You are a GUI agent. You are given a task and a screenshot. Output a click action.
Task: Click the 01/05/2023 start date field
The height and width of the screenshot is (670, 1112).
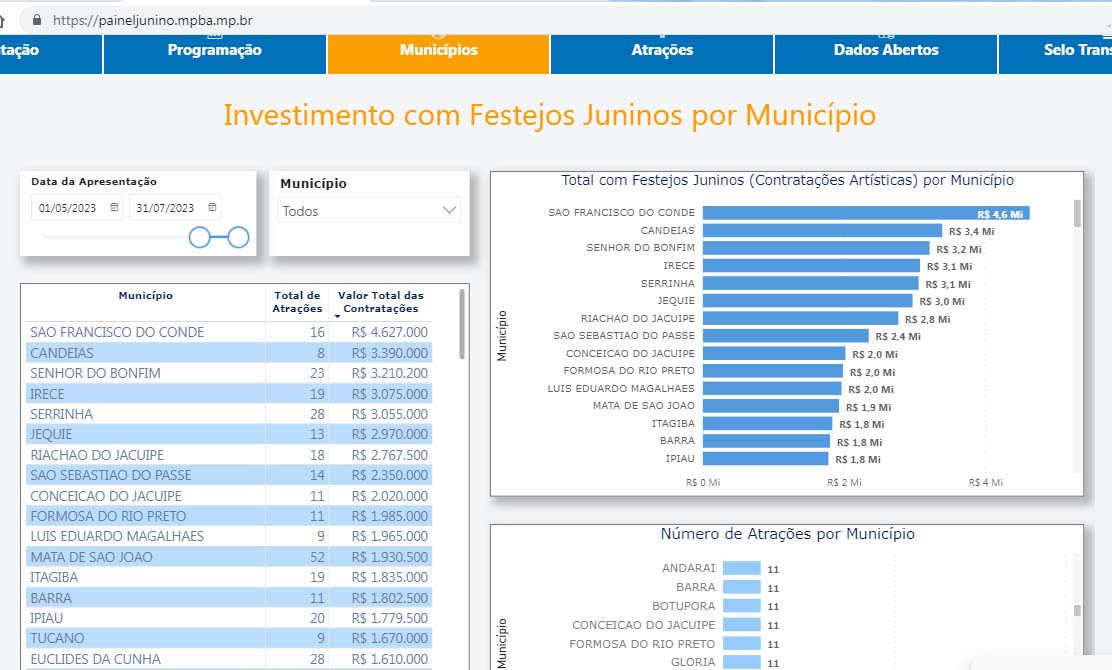click(77, 208)
